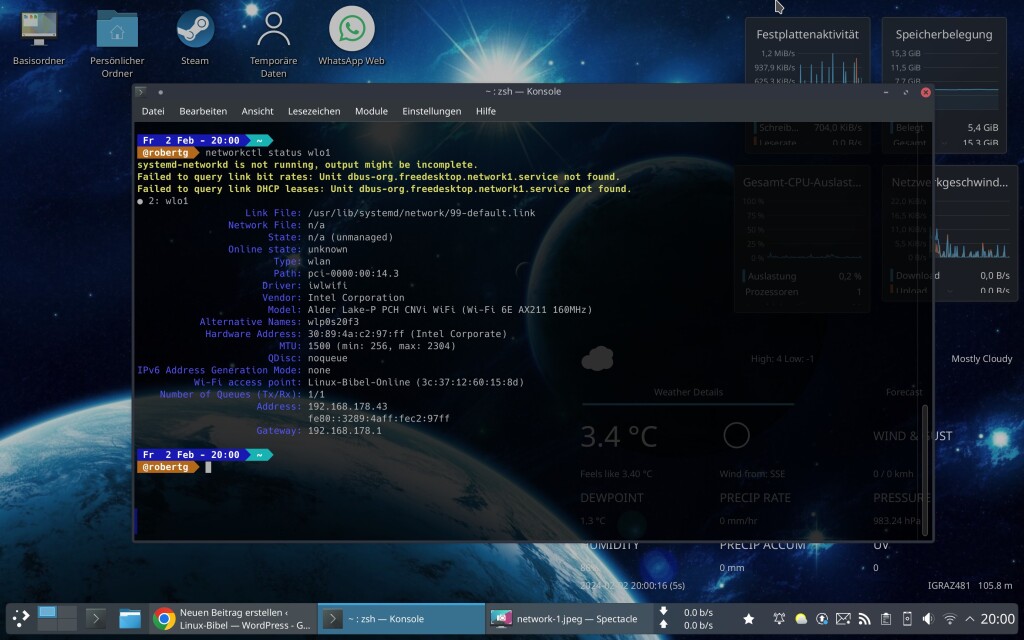Open the RSS feed tray icon

(x=865, y=618)
